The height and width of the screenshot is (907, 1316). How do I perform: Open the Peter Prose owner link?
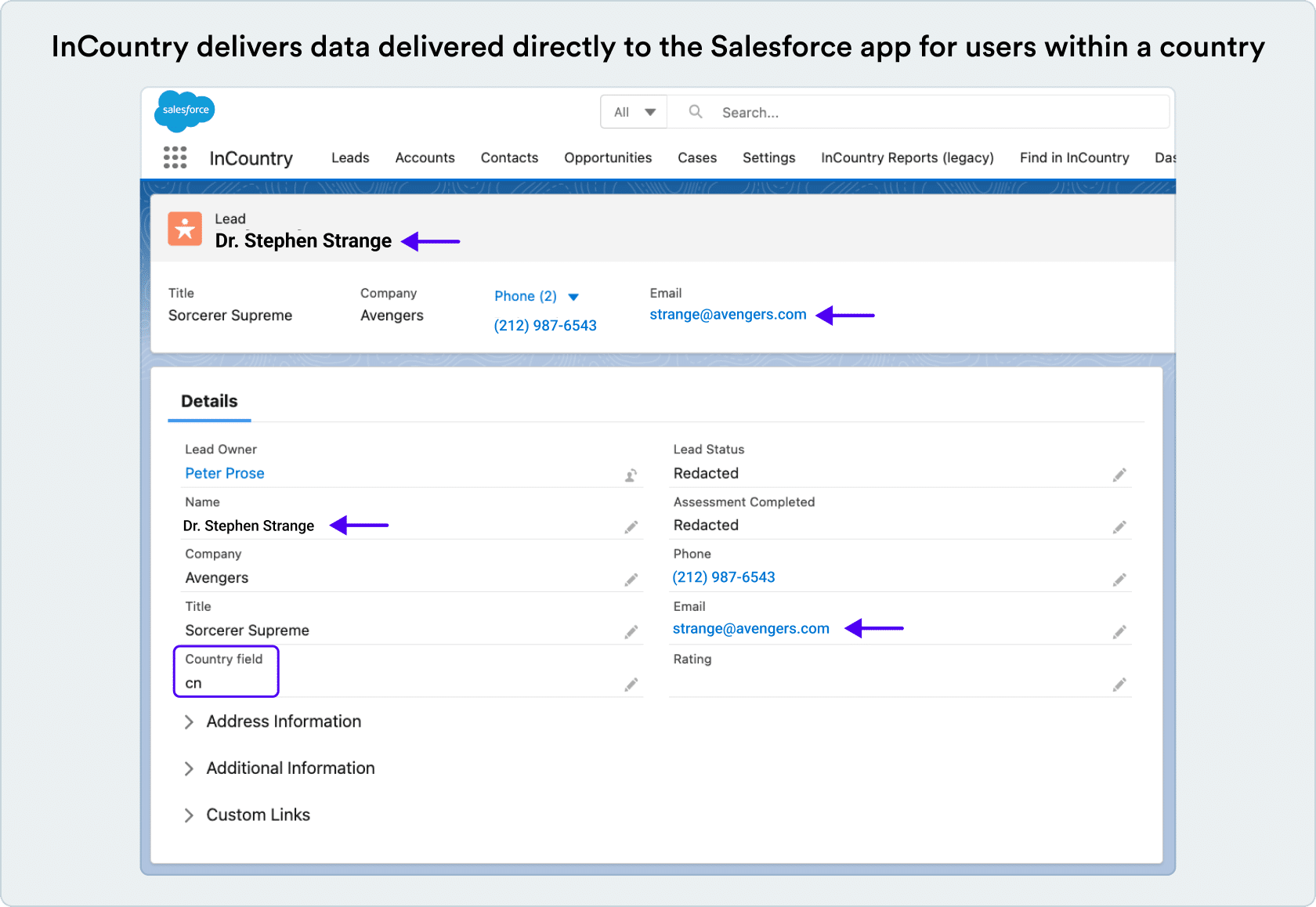pyautogui.click(x=225, y=473)
